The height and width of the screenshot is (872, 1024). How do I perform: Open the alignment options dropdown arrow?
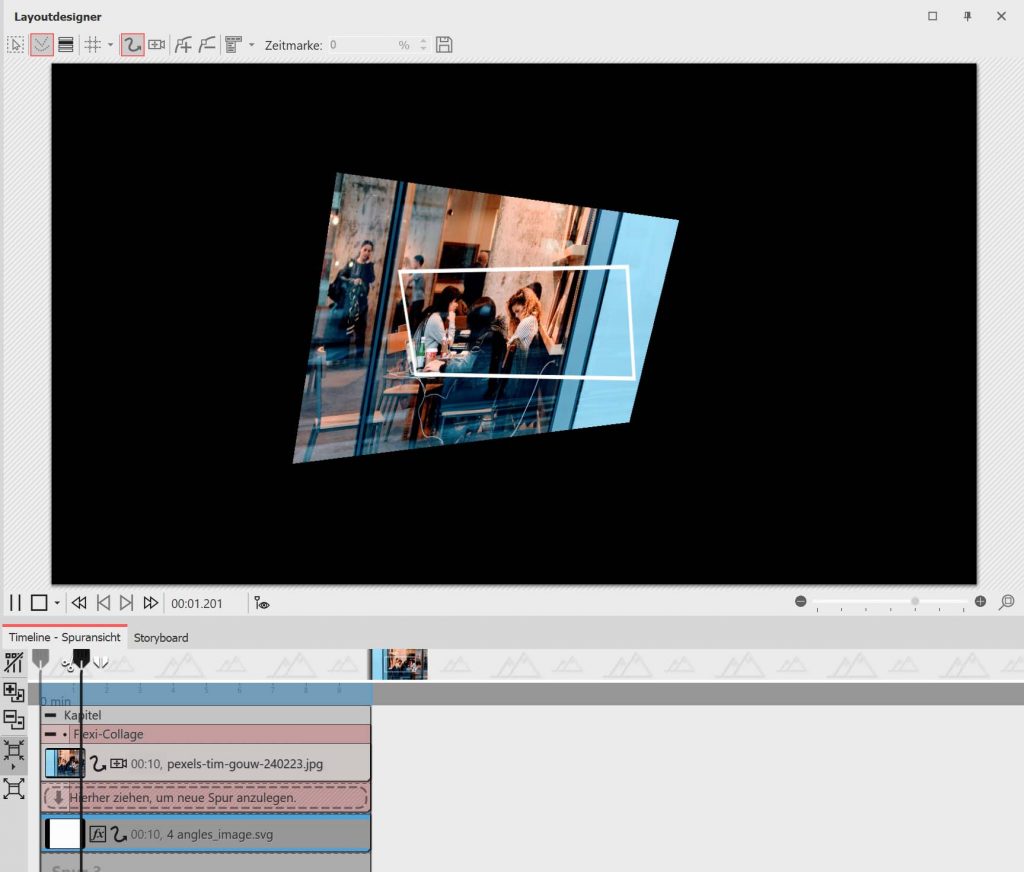[251, 45]
